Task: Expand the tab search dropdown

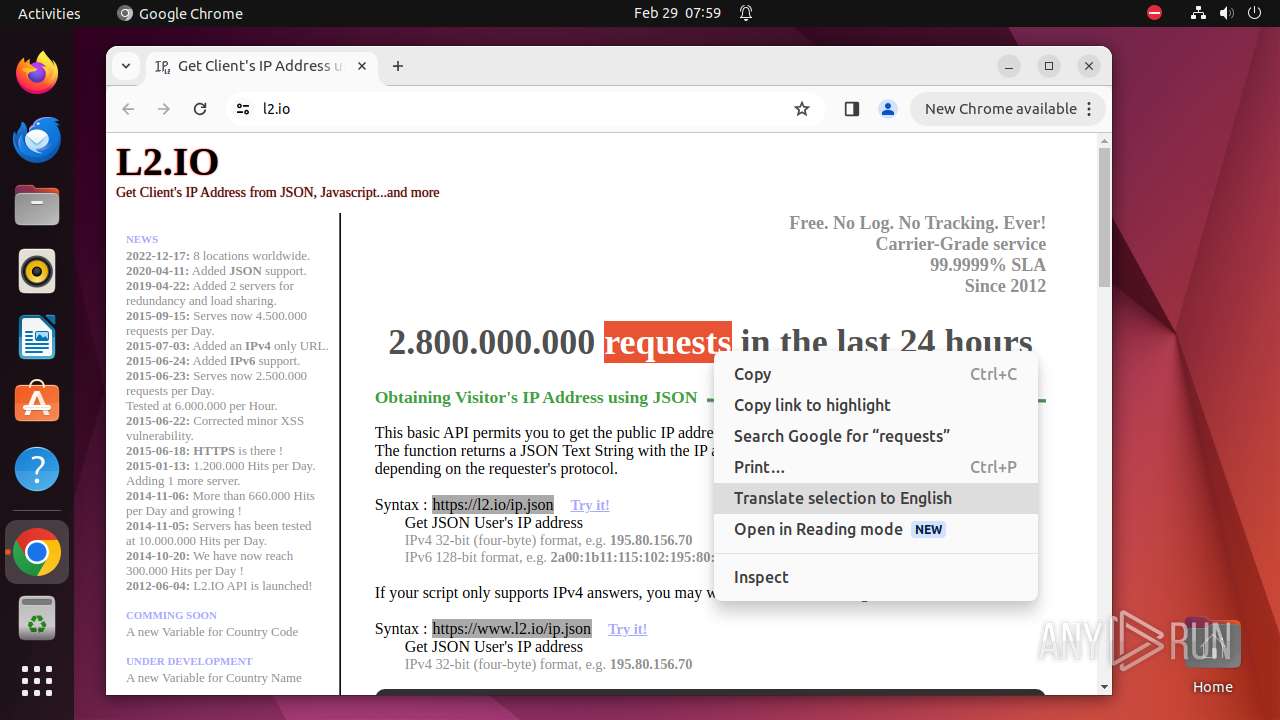Action: pos(126,66)
